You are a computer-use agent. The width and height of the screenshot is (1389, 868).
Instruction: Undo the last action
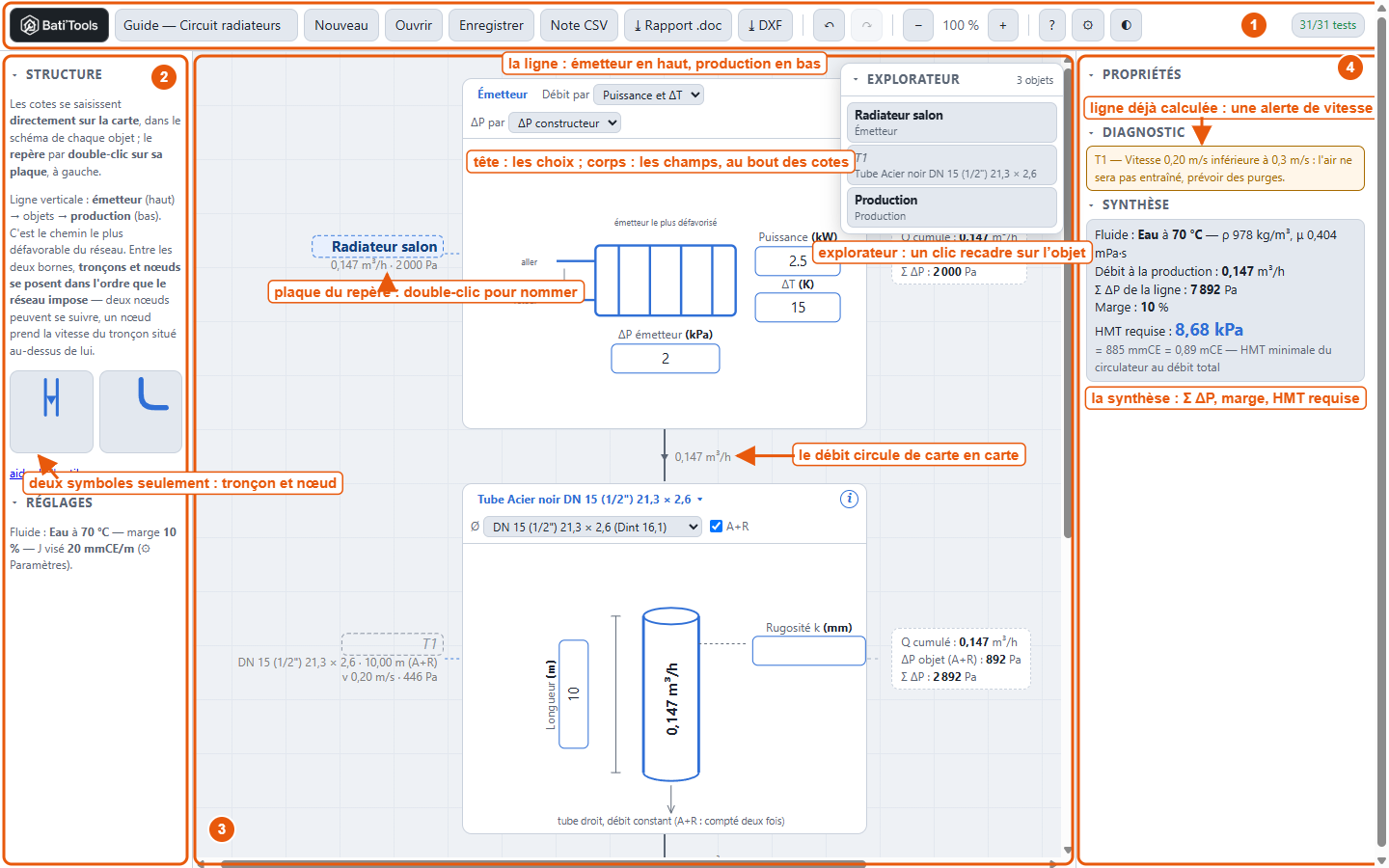[x=829, y=25]
